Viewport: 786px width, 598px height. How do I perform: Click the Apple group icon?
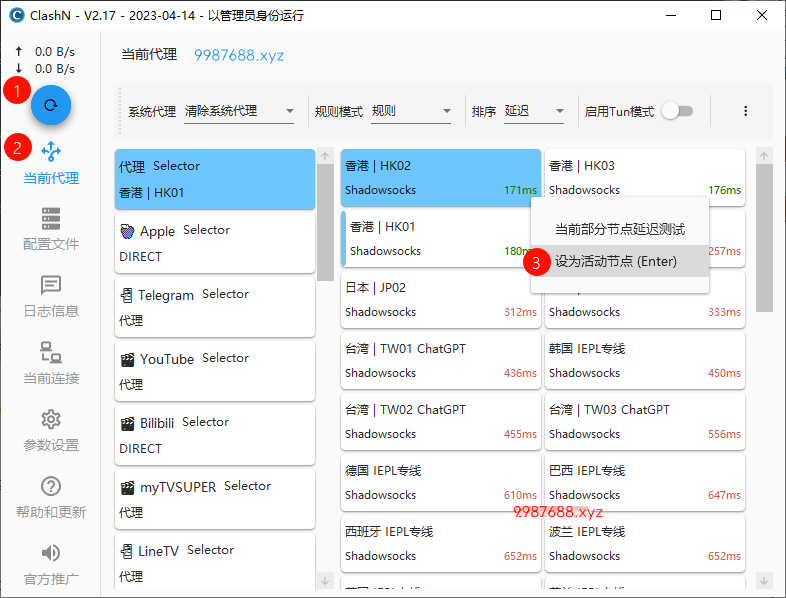click(127, 231)
